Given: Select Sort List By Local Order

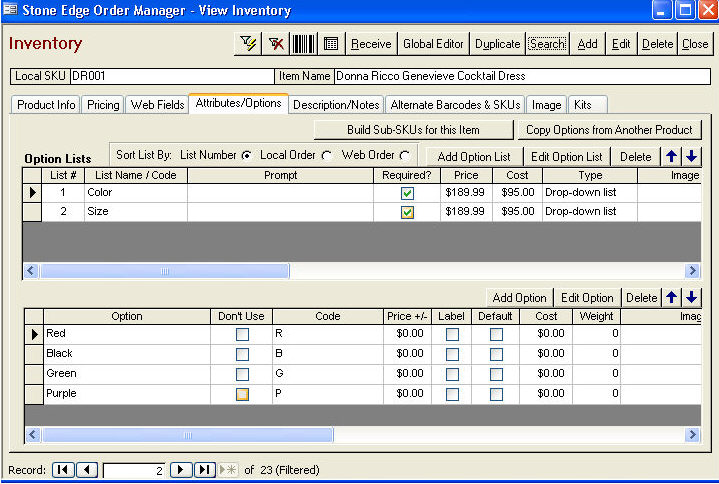Looking at the screenshot, I should 326,156.
